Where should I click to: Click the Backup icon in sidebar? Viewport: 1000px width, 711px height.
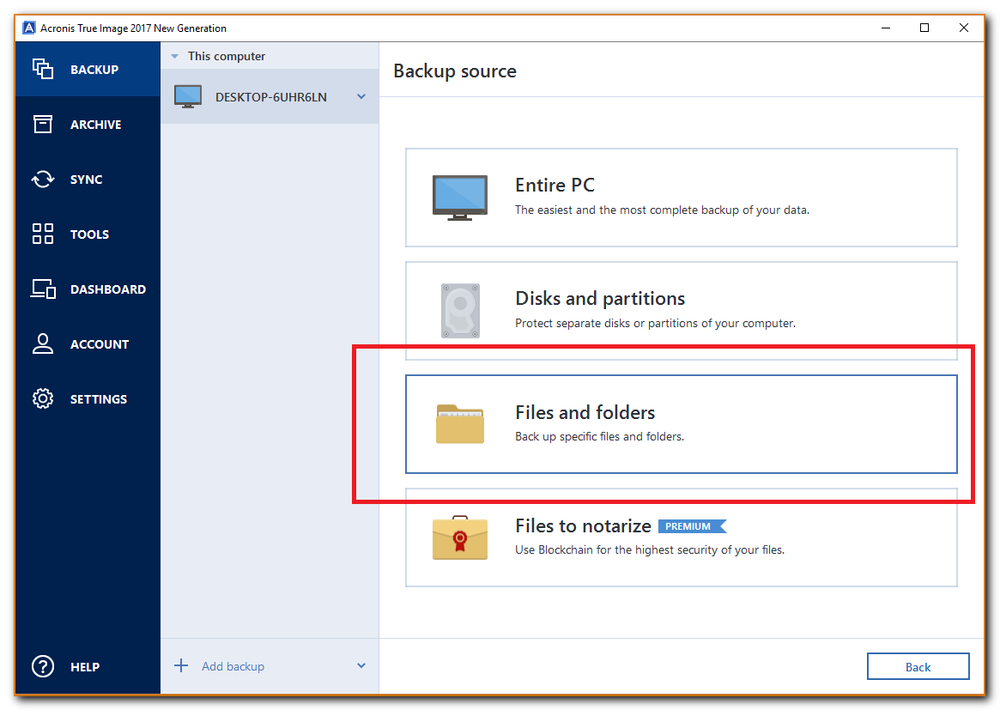[x=42, y=69]
